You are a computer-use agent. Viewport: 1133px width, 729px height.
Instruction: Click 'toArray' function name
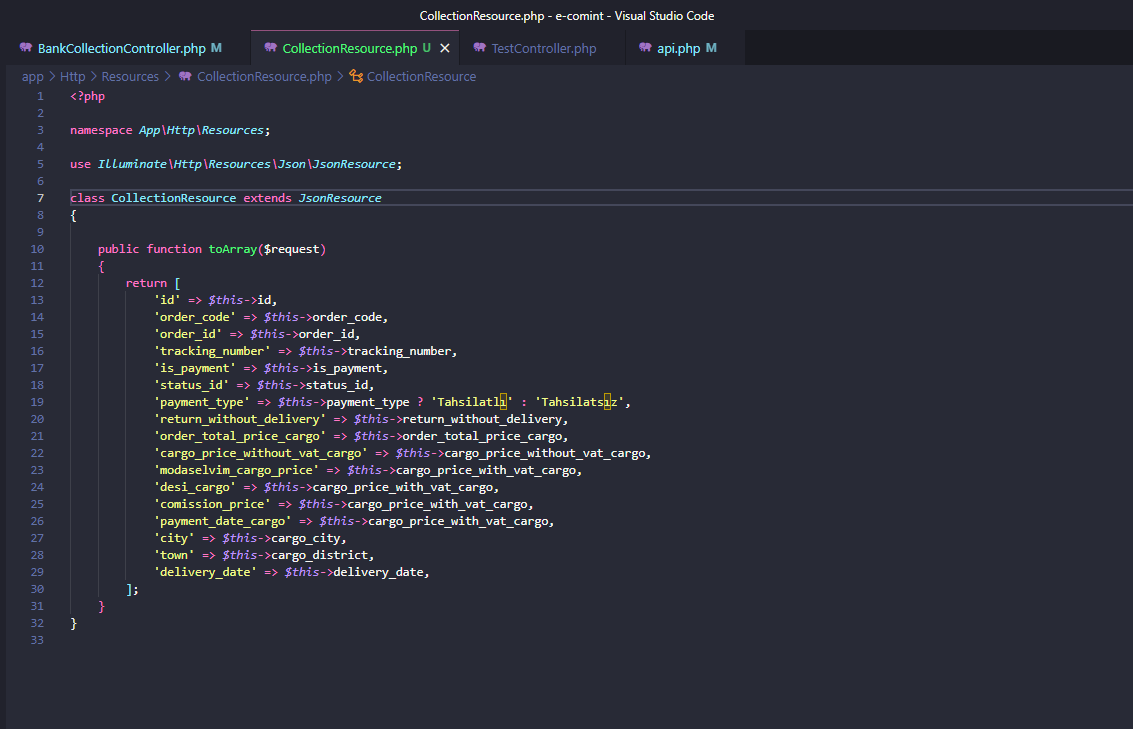(x=233, y=249)
